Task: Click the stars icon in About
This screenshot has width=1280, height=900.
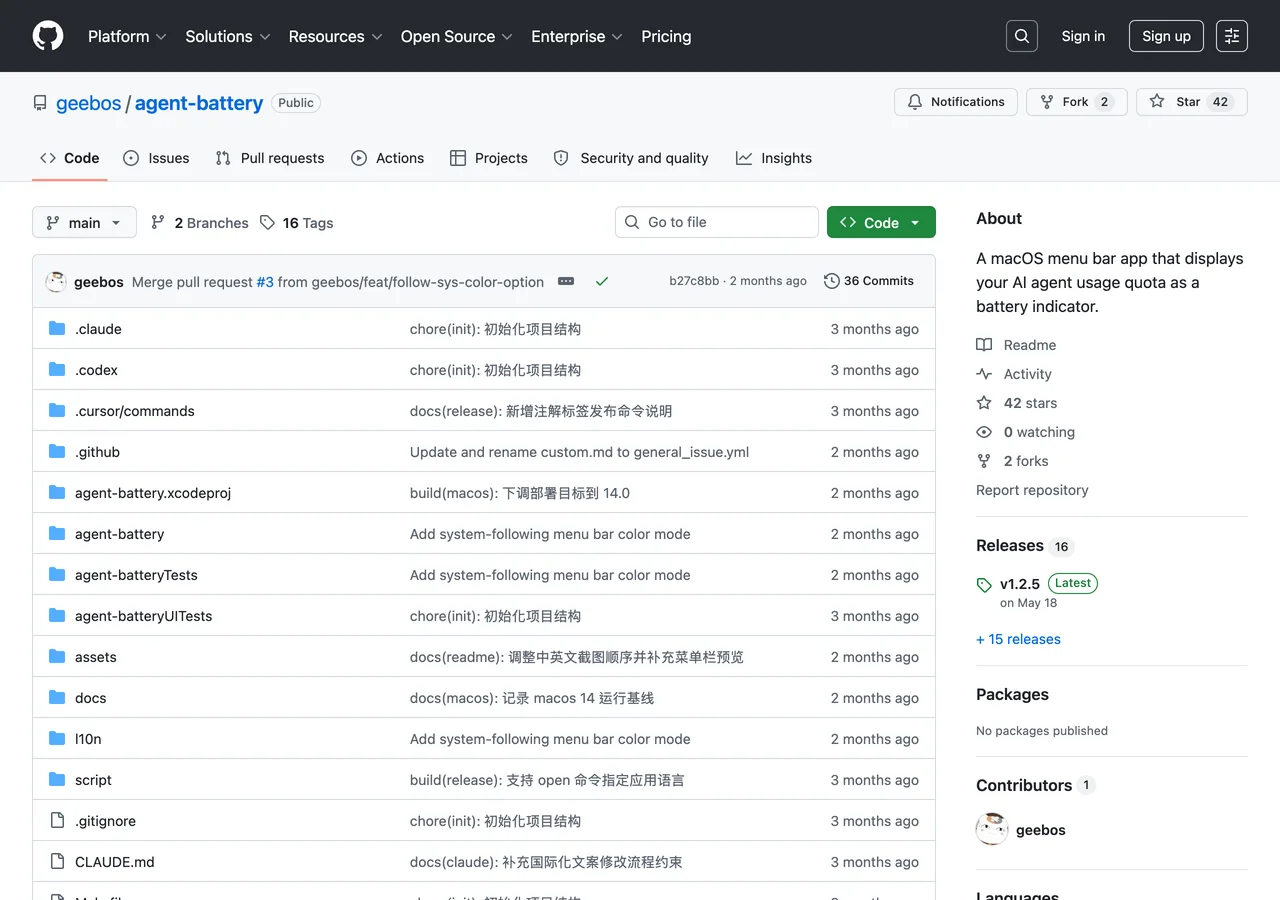Action: tap(984, 403)
